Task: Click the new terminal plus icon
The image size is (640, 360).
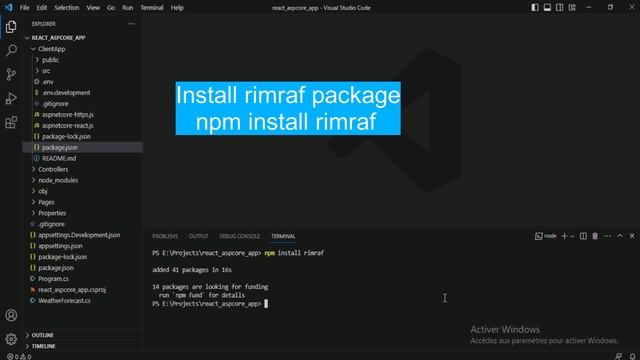Action: click(x=564, y=236)
